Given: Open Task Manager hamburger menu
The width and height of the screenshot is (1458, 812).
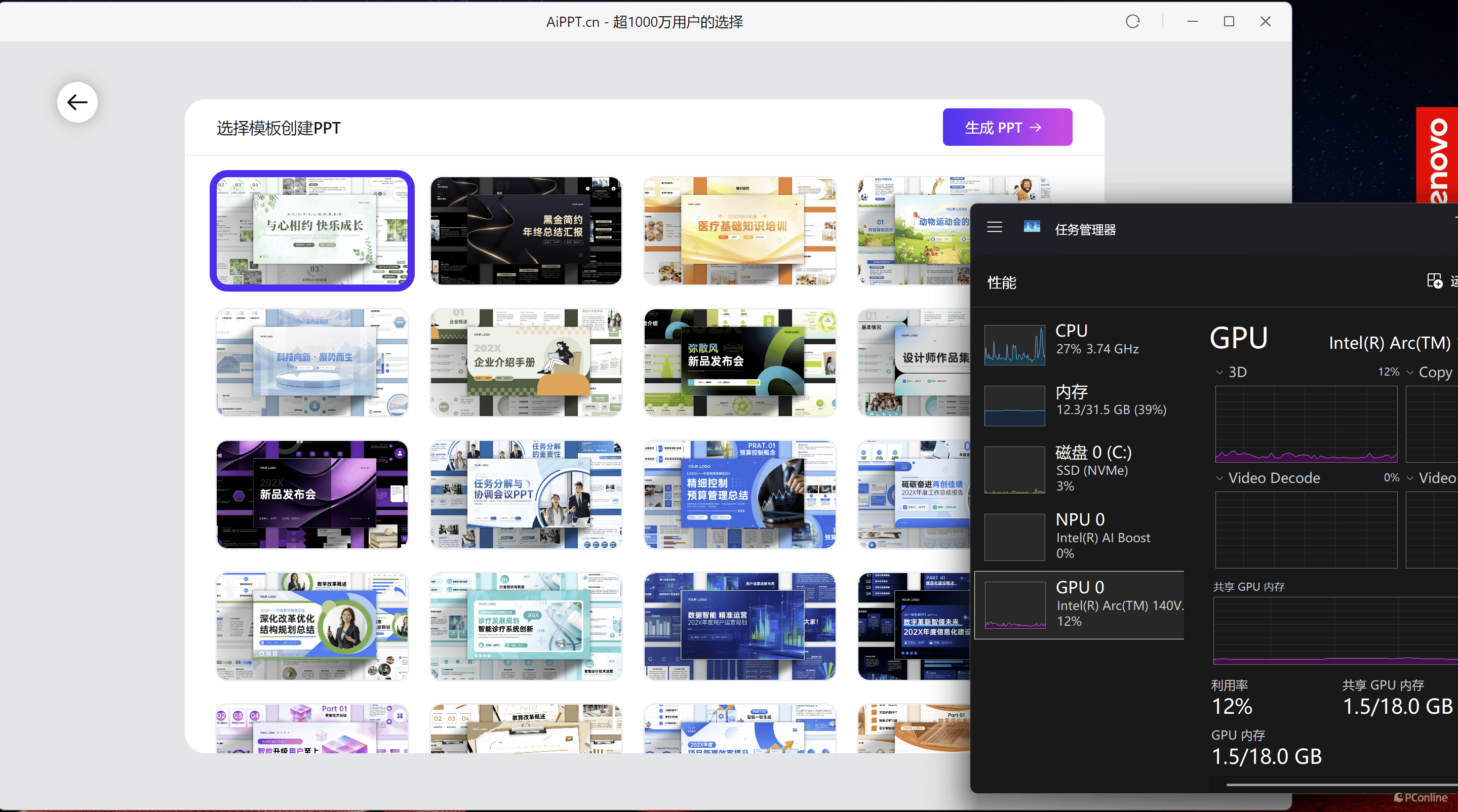Looking at the screenshot, I should click(x=995, y=227).
